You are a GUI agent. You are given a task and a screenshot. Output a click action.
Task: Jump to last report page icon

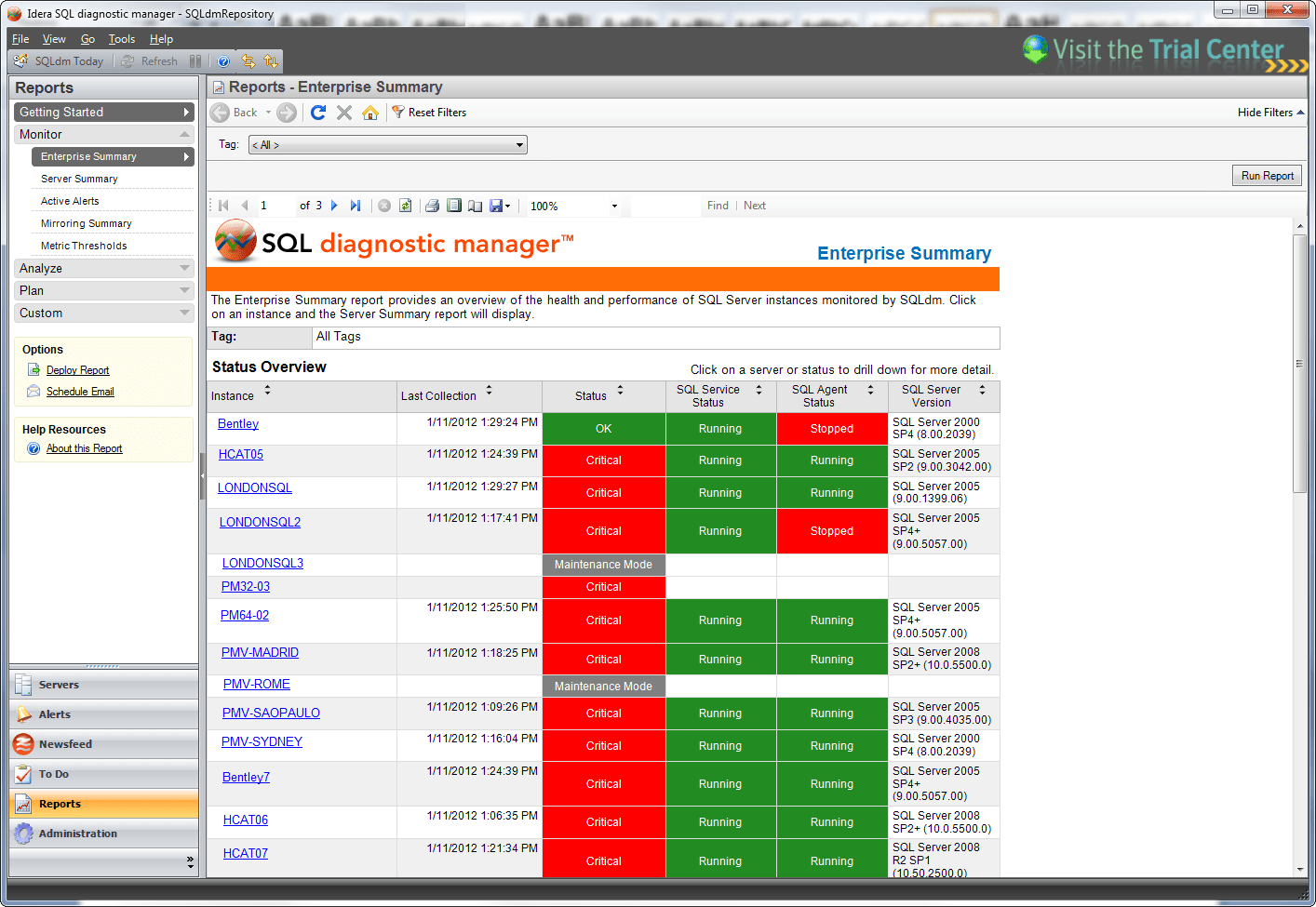[x=356, y=205]
